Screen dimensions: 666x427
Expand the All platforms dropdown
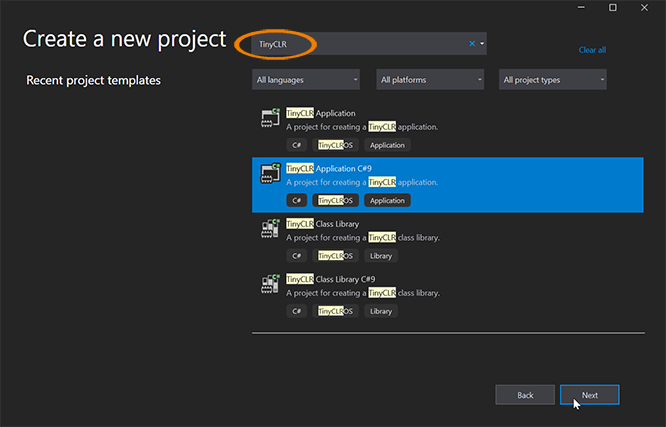click(430, 79)
